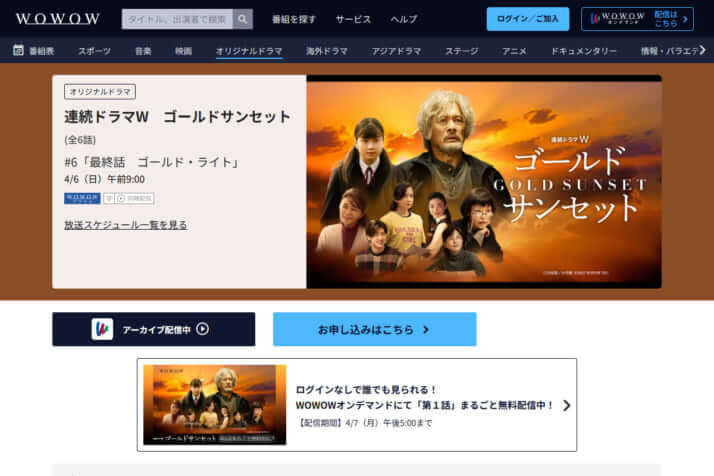Open the 番組表 calendar icon
714x476 pixels.
tap(18, 50)
